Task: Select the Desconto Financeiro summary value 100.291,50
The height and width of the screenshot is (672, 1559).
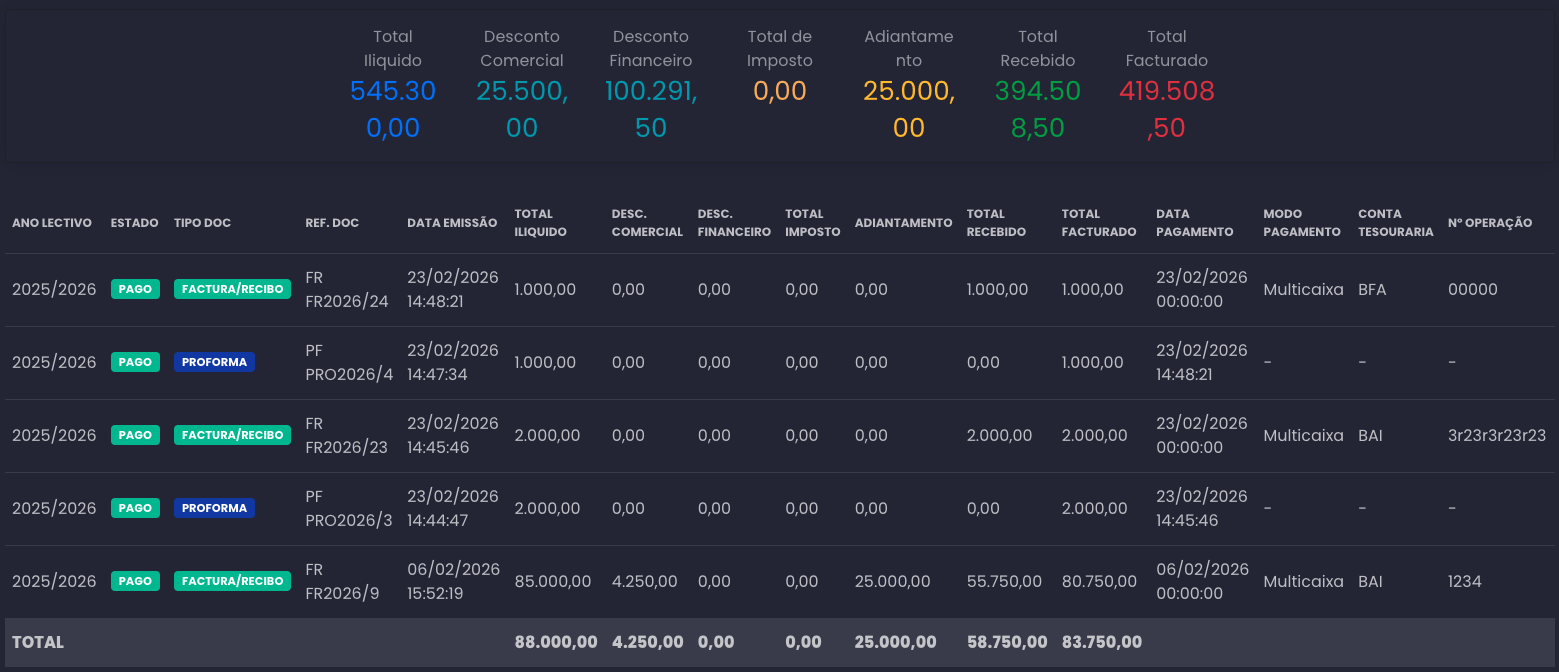Action: (x=651, y=109)
